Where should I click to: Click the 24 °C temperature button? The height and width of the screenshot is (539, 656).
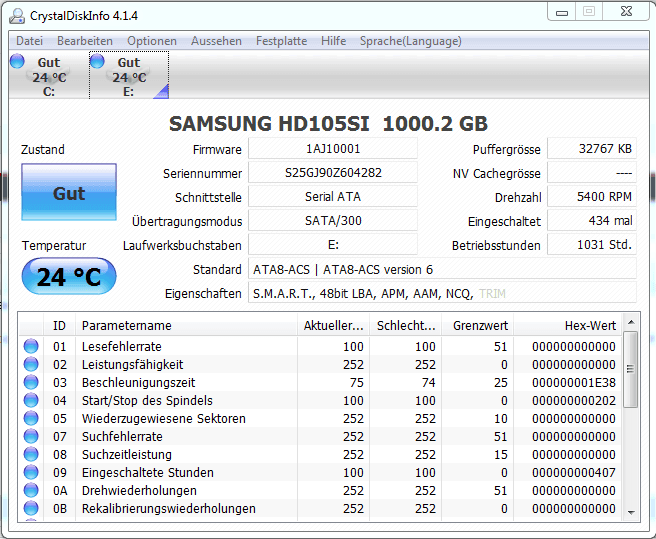pos(68,277)
